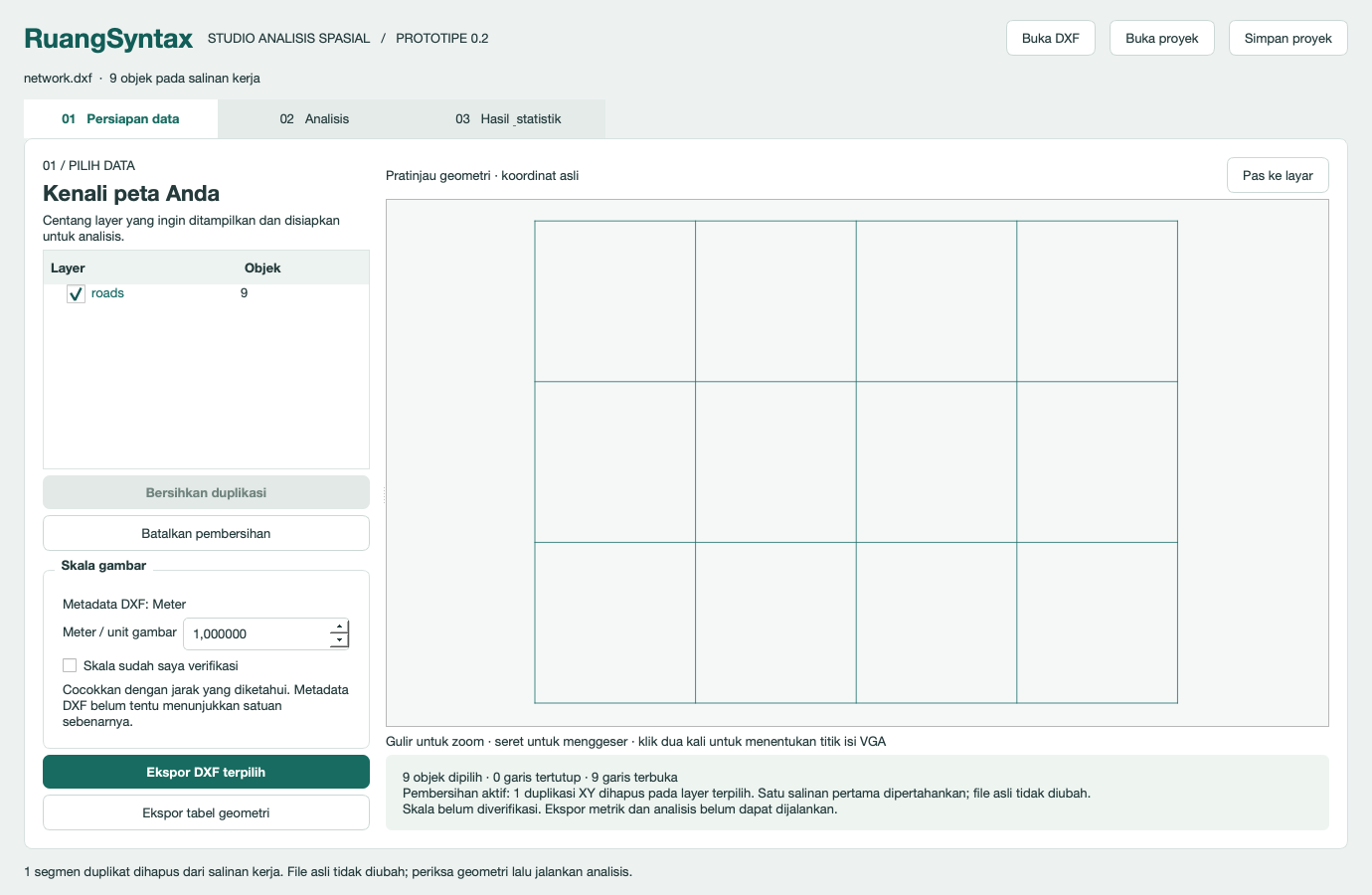This screenshot has height=895, width=1372.
Task: Click the '01 / PILIH DATA' step label
Action: point(88,165)
